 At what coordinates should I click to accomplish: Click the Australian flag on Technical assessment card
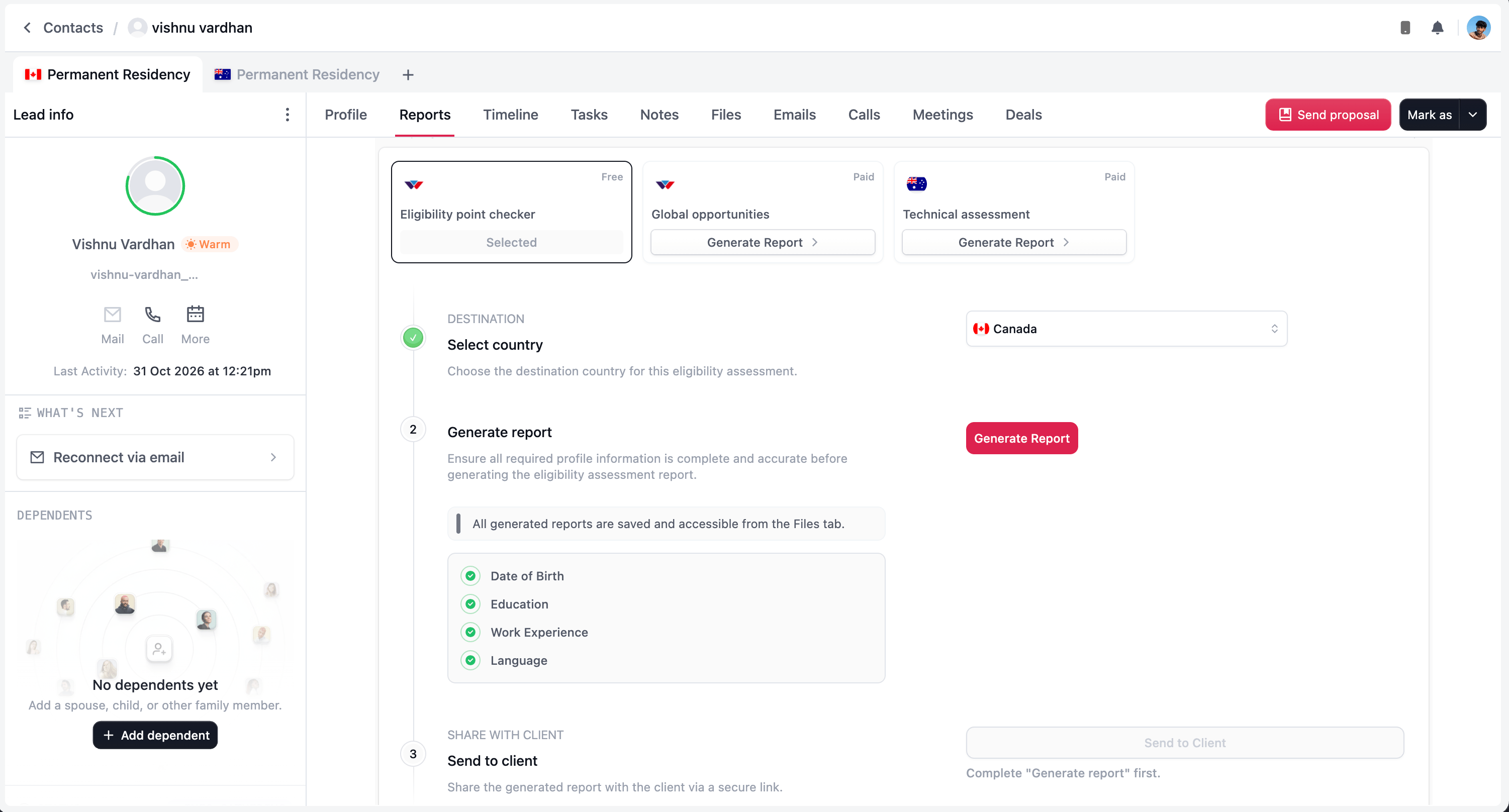click(916, 184)
